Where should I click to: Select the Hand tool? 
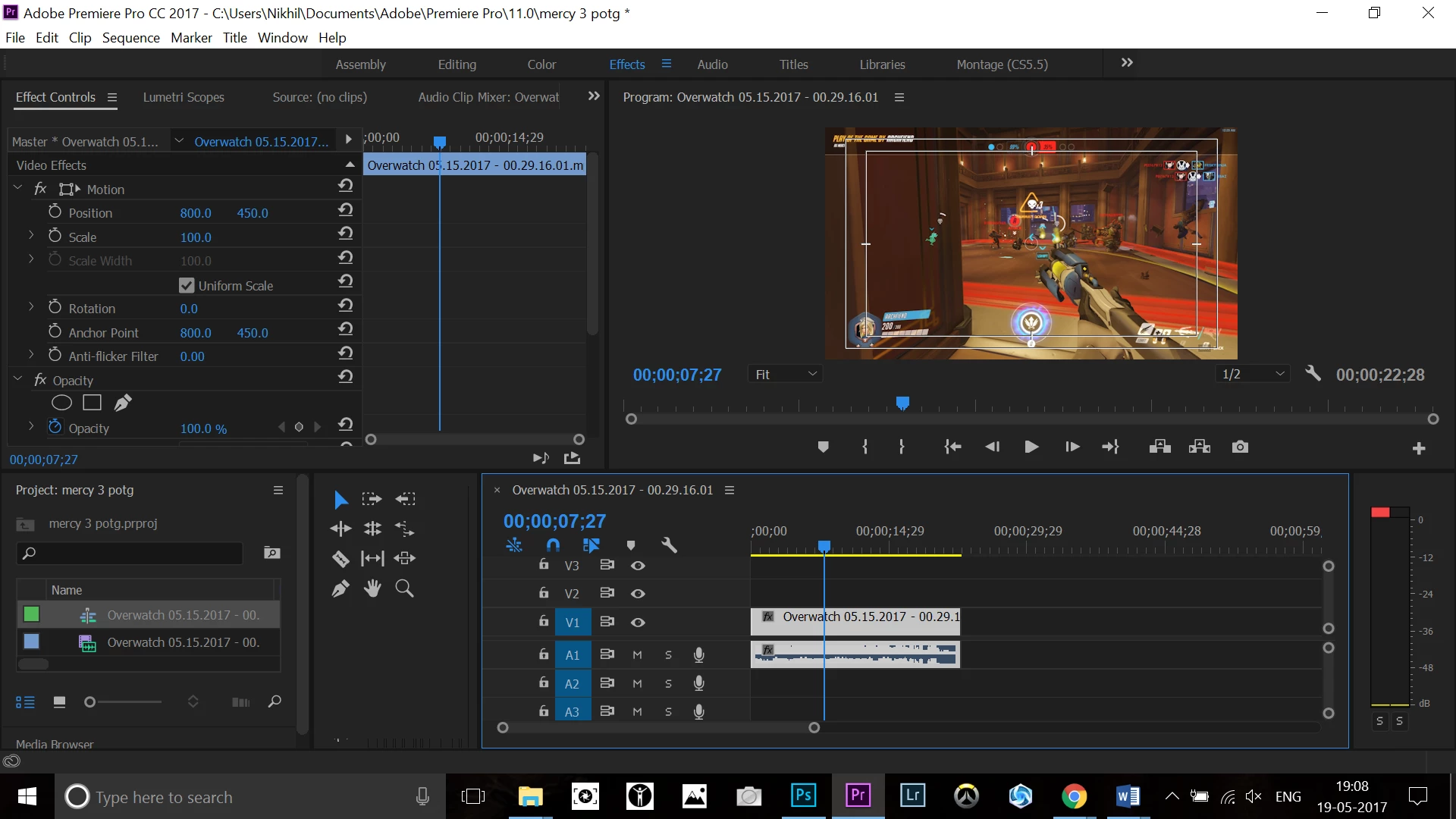372,588
